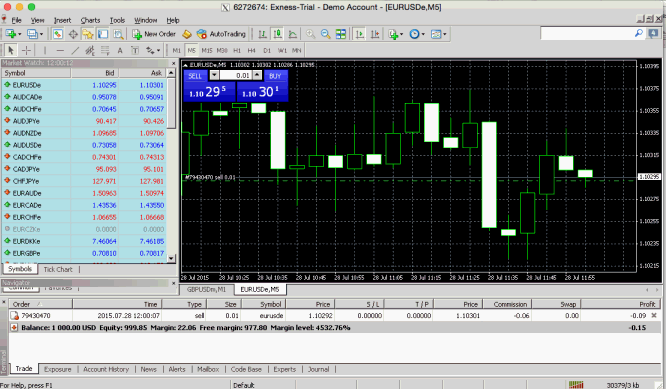Click the blue SELL button
Viewport: 666px width, 389px height.
tap(195, 76)
